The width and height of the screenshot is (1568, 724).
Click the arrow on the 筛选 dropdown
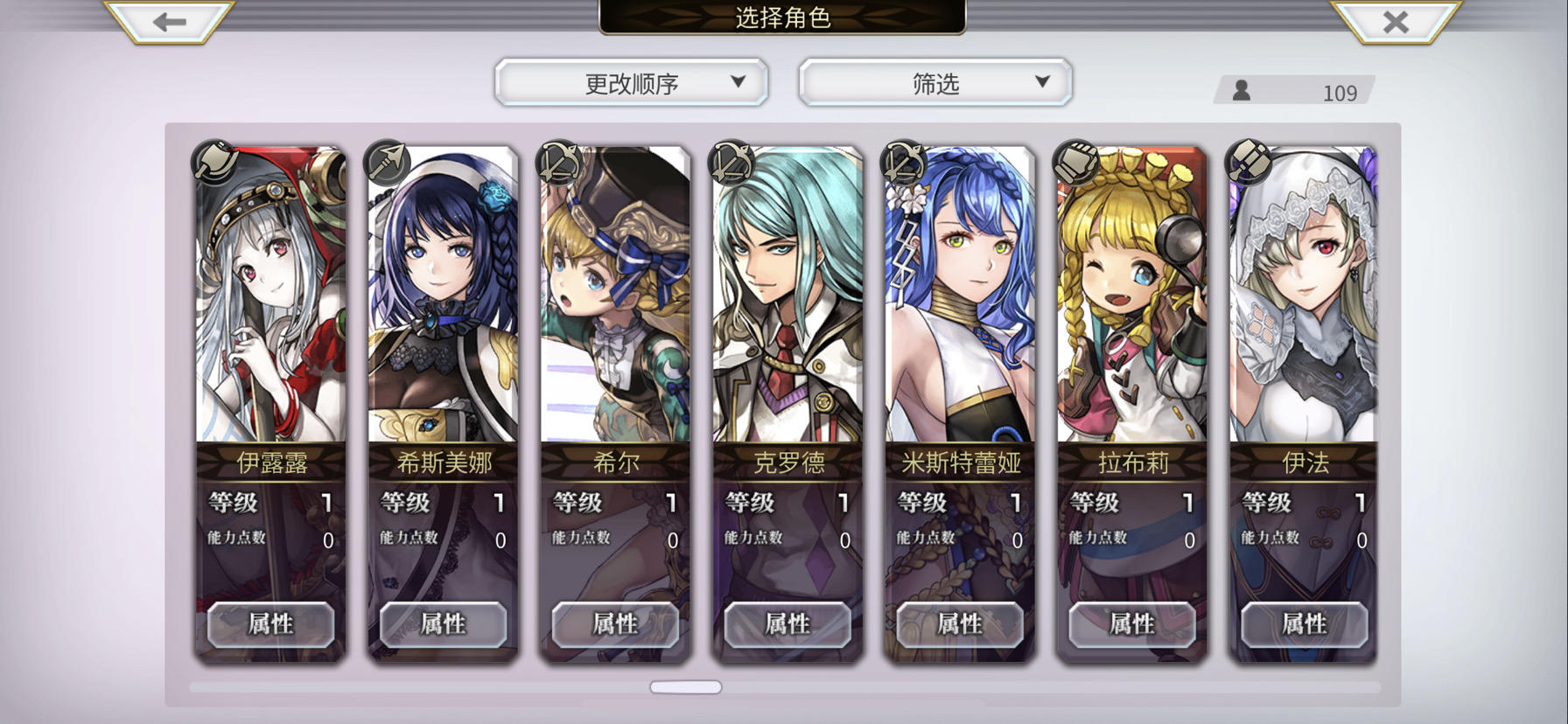(1042, 81)
